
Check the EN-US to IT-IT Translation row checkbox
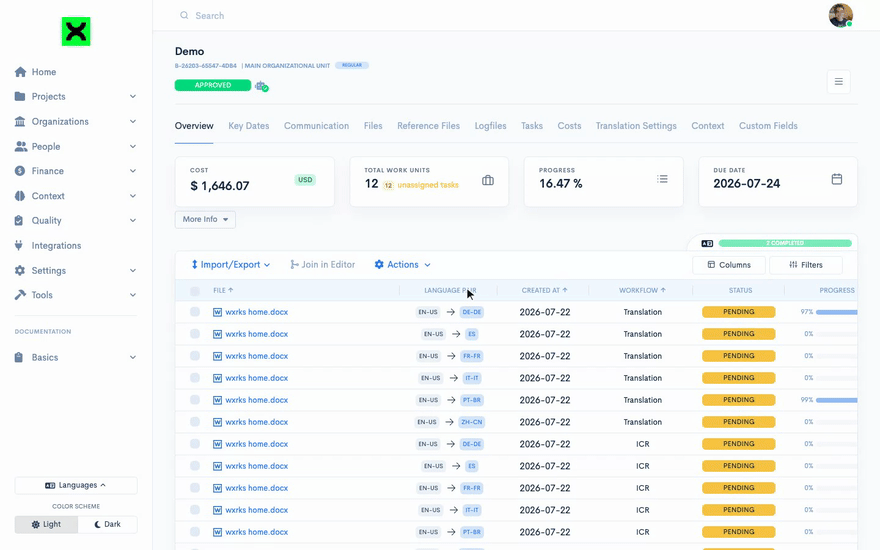pos(195,378)
